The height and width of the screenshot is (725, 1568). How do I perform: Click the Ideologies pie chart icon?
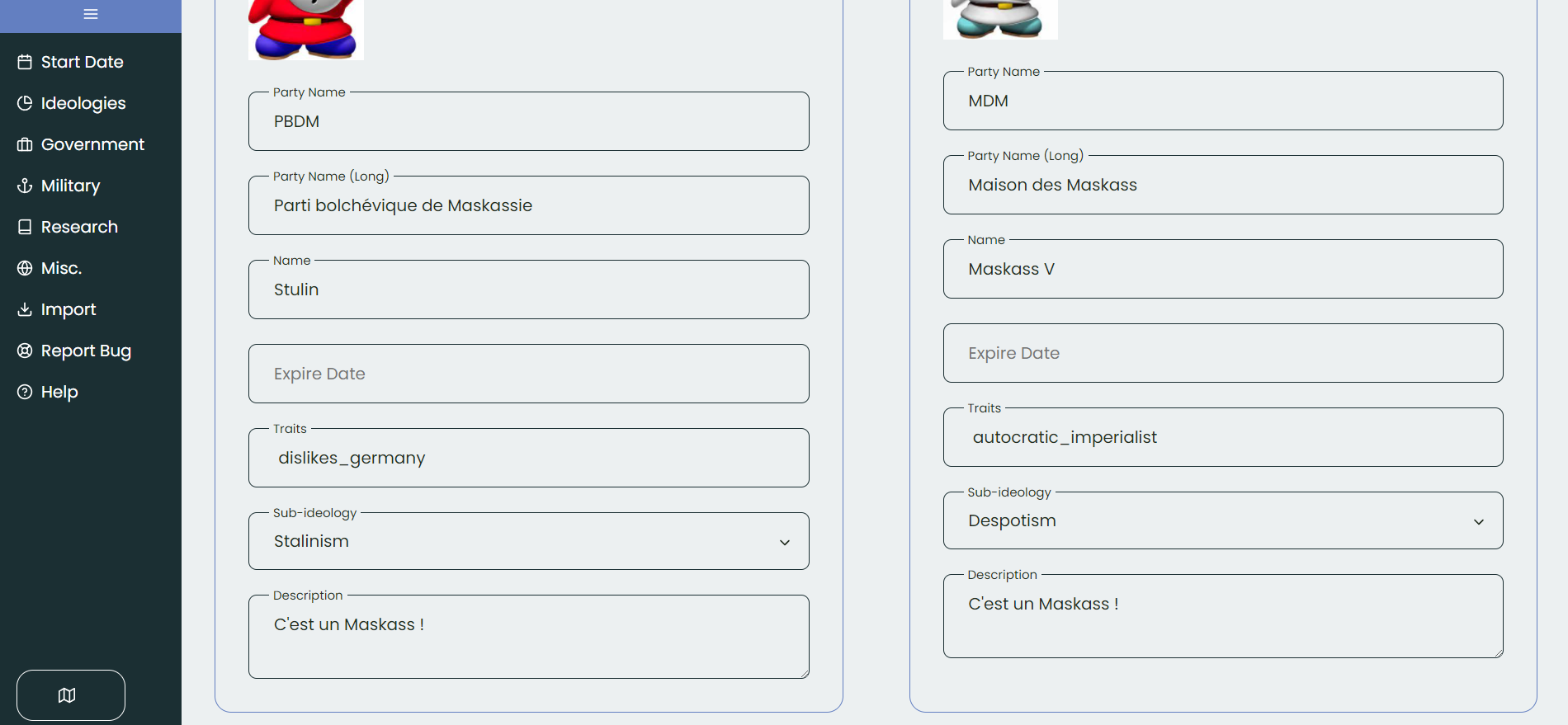coord(25,103)
